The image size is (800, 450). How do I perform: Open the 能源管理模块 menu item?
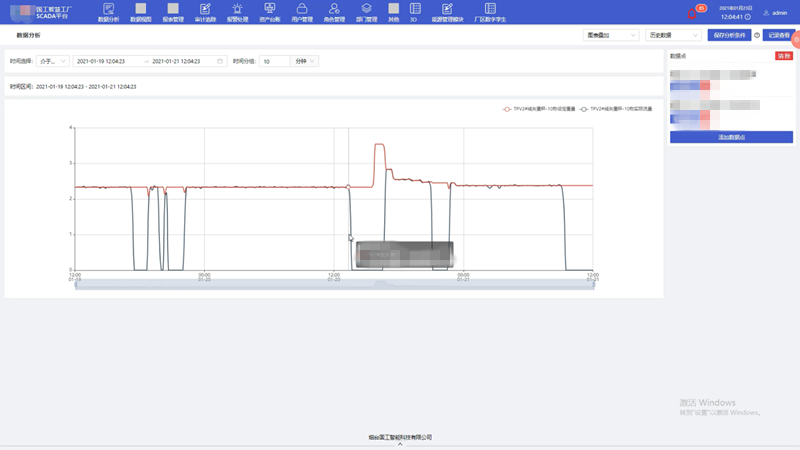(x=447, y=13)
